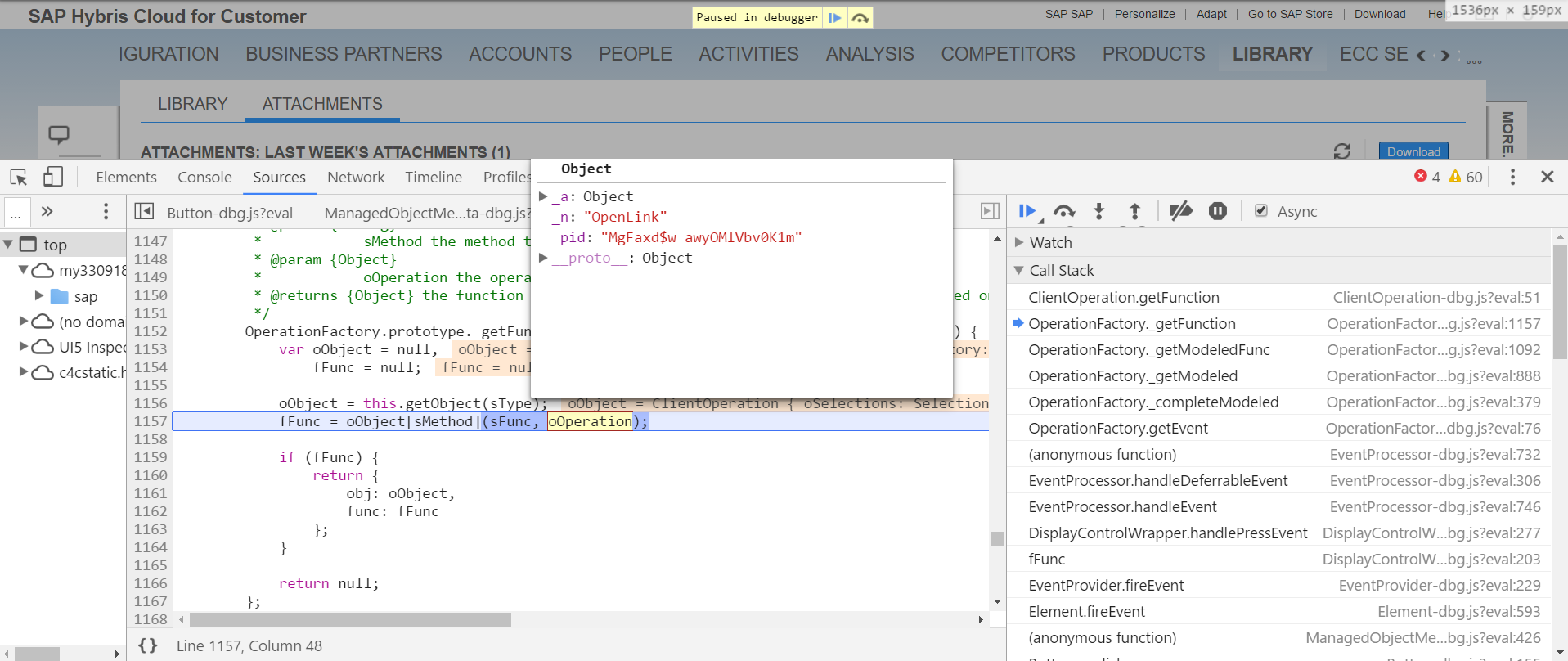Resume script from the paused overlay
The height and width of the screenshot is (661, 1568).
pyautogui.click(x=834, y=17)
